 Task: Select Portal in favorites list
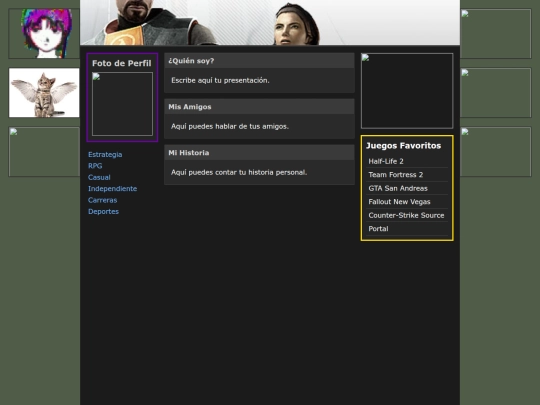point(407,229)
